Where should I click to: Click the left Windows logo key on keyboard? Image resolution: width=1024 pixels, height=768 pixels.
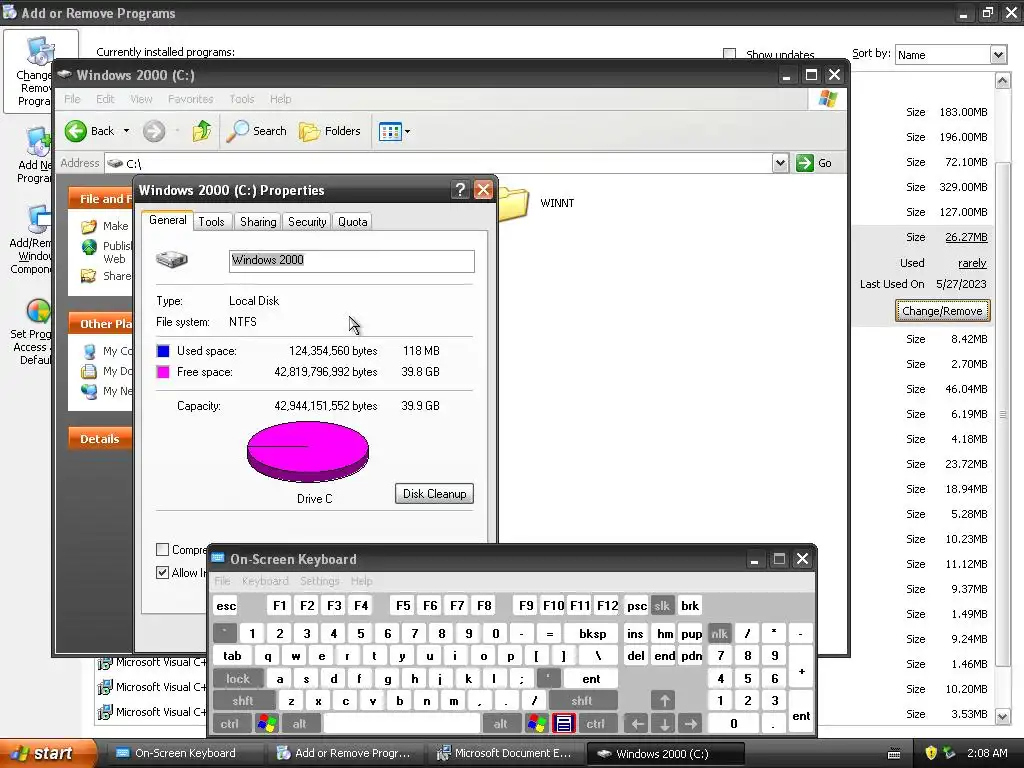[x=266, y=724]
